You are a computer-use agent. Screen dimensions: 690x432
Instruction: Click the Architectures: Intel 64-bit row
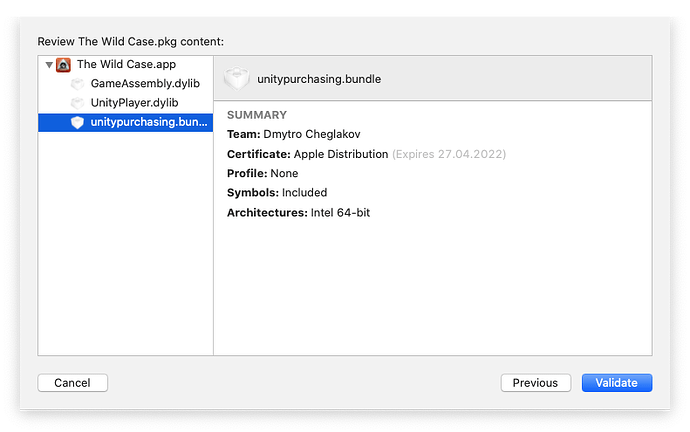[x=299, y=212]
